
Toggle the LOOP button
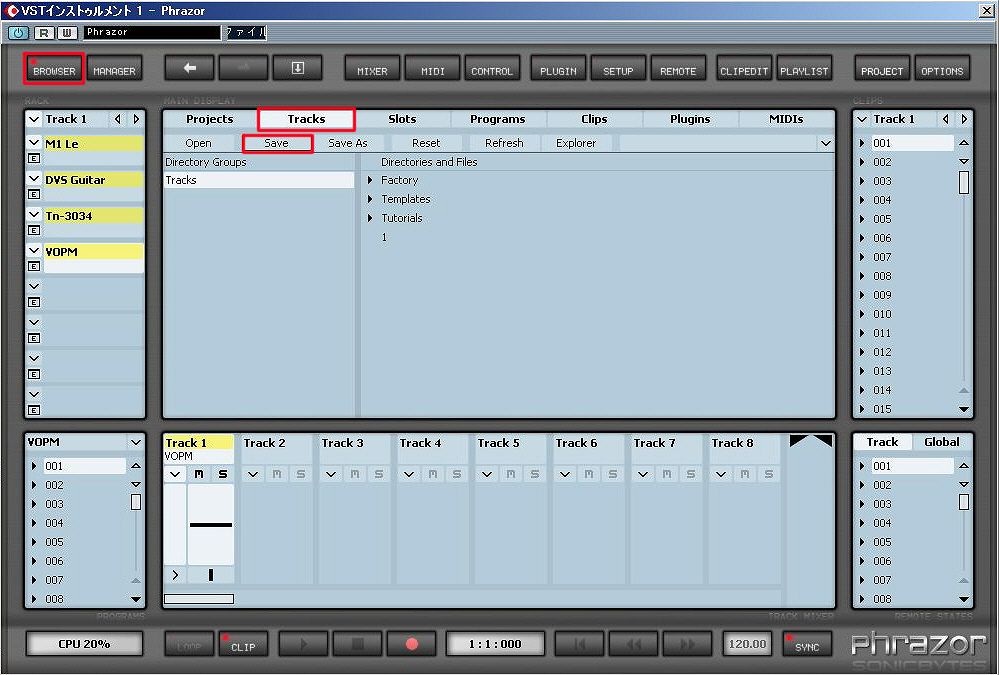pyautogui.click(x=189, y=644)
